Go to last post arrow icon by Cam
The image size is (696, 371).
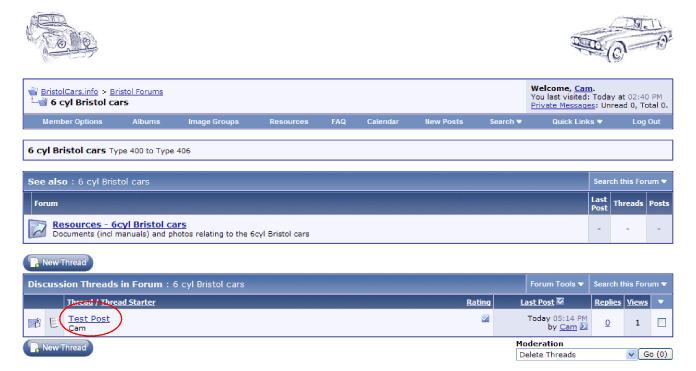tap(584, 327)
